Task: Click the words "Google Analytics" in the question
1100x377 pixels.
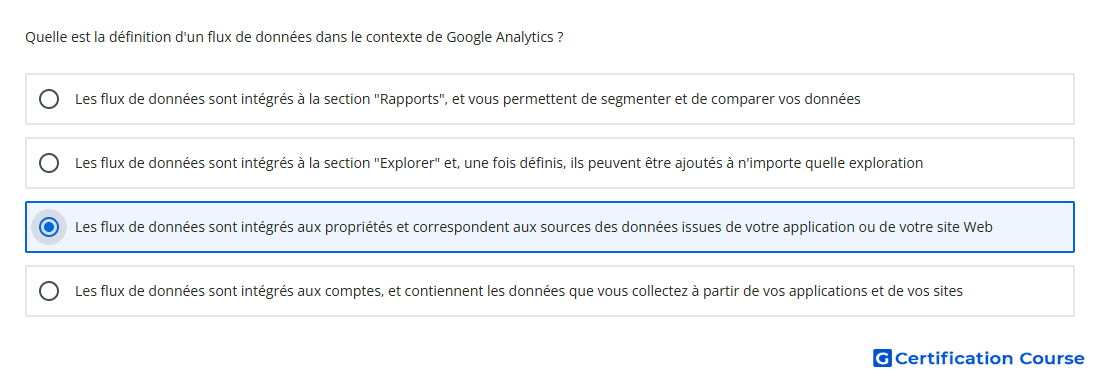Action: [x=499, y=37]
